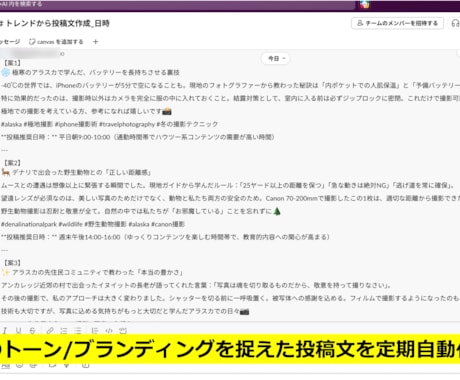
Task: Click the 【案1】 heading text
Action: 12,63
